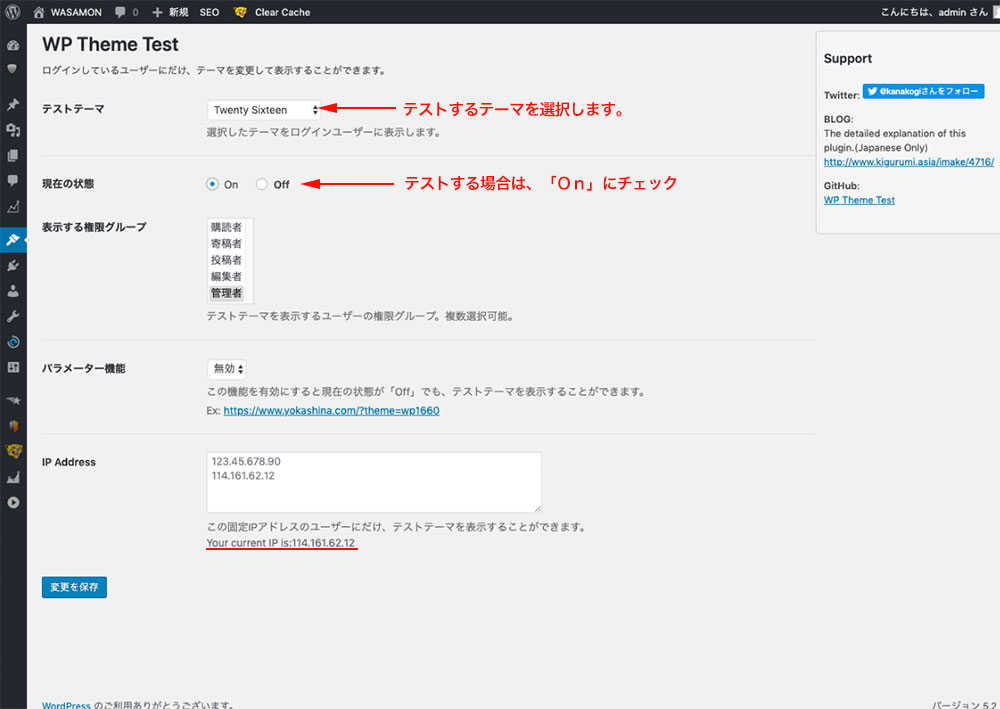Image resolution: width=1000 pixels, height=709 pixels.
Task: Open the line chart icon below Comments
Action: click(13, 207)
